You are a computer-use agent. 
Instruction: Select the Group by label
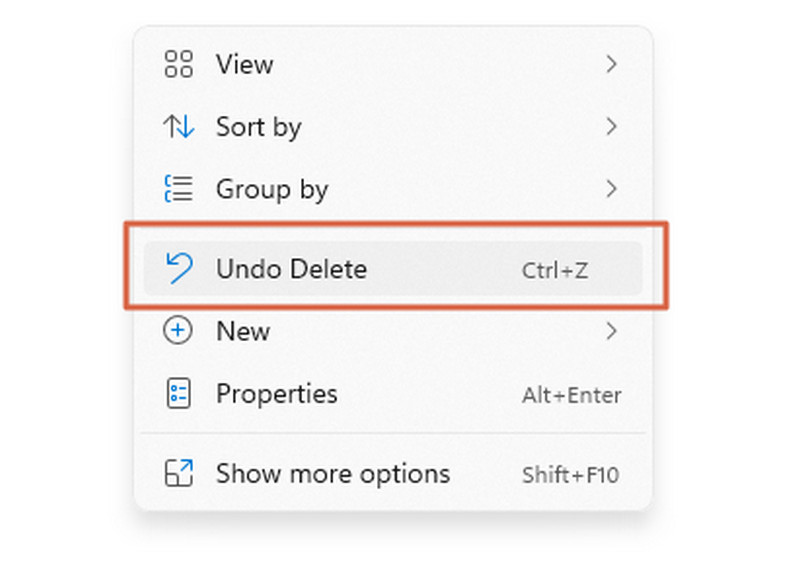click(x=272, y=190)
